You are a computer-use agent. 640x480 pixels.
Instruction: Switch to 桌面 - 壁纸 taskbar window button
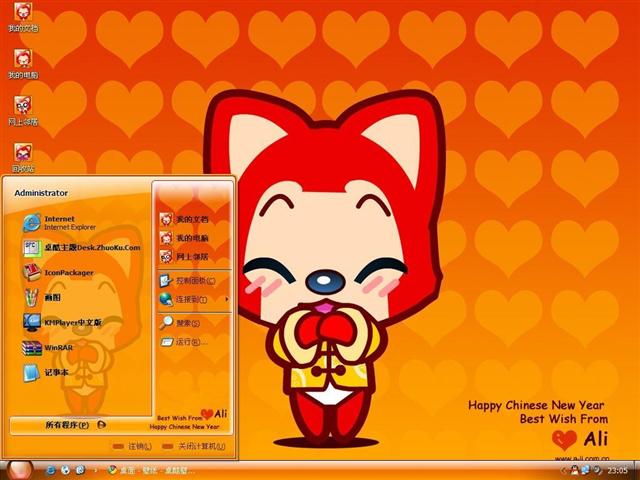pyautogui.click(x=150, y=470)
